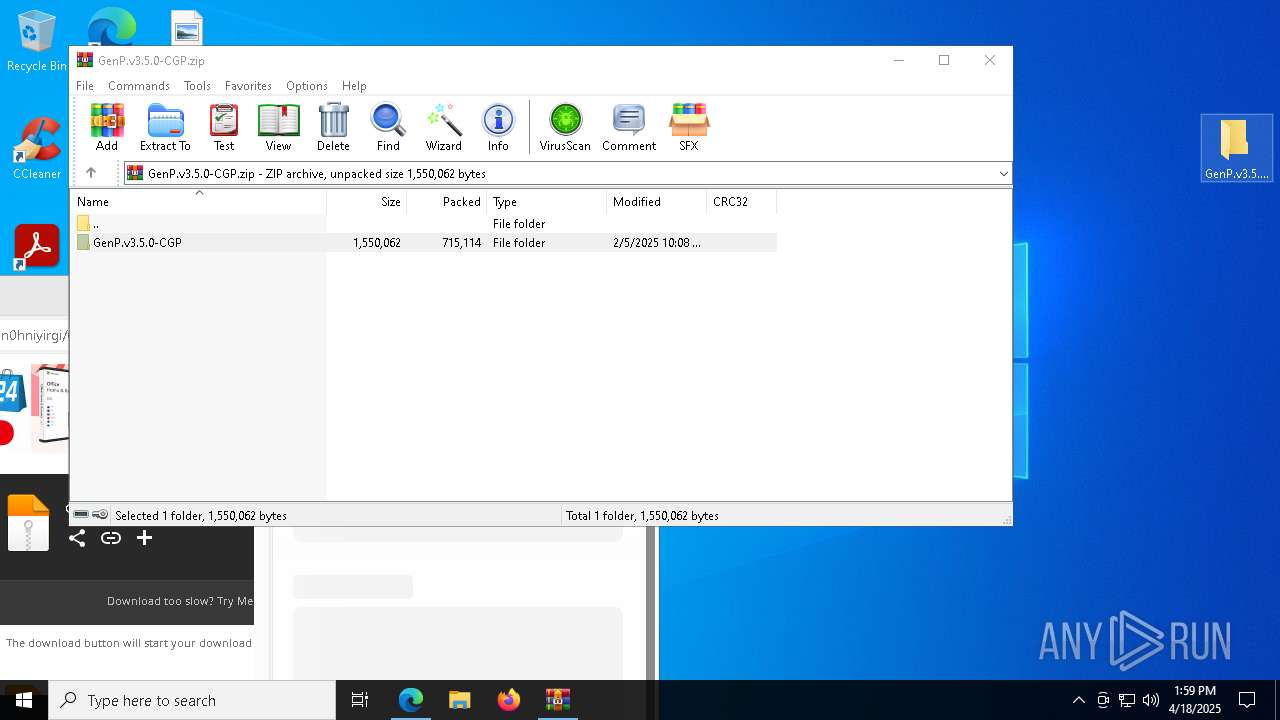
Task: Click WinRAR taskbar button
Action: pos(558,700)
